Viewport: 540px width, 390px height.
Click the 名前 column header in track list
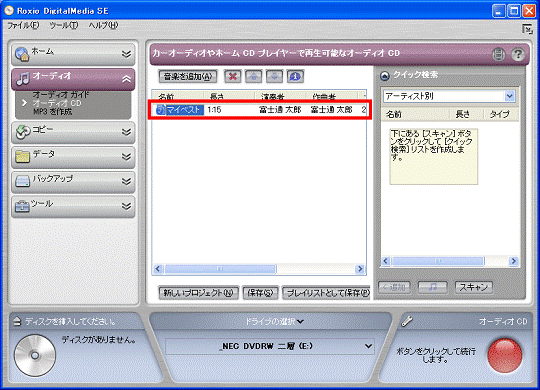tap(178, 95)
